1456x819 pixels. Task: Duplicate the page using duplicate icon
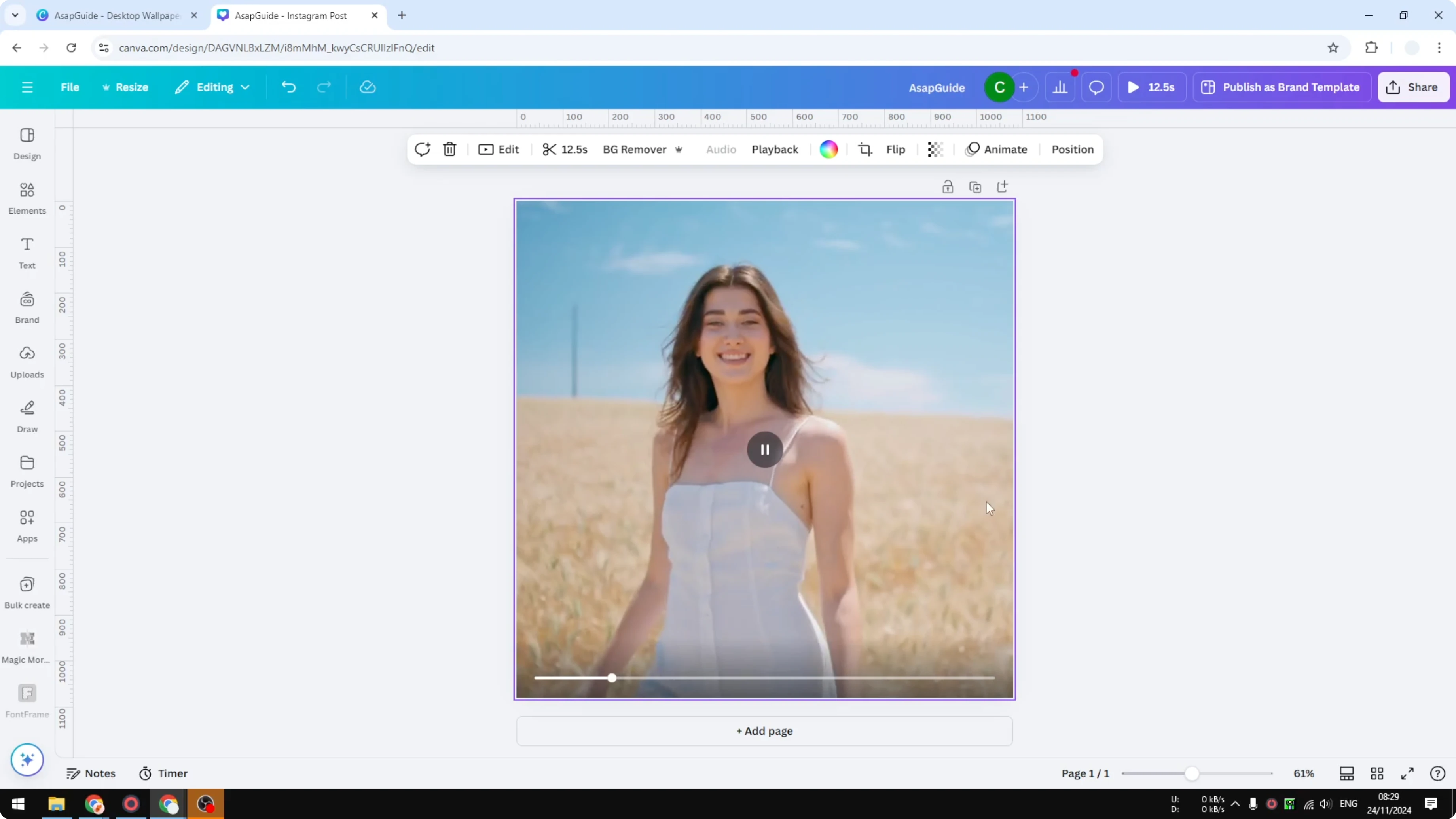point(975,186)
